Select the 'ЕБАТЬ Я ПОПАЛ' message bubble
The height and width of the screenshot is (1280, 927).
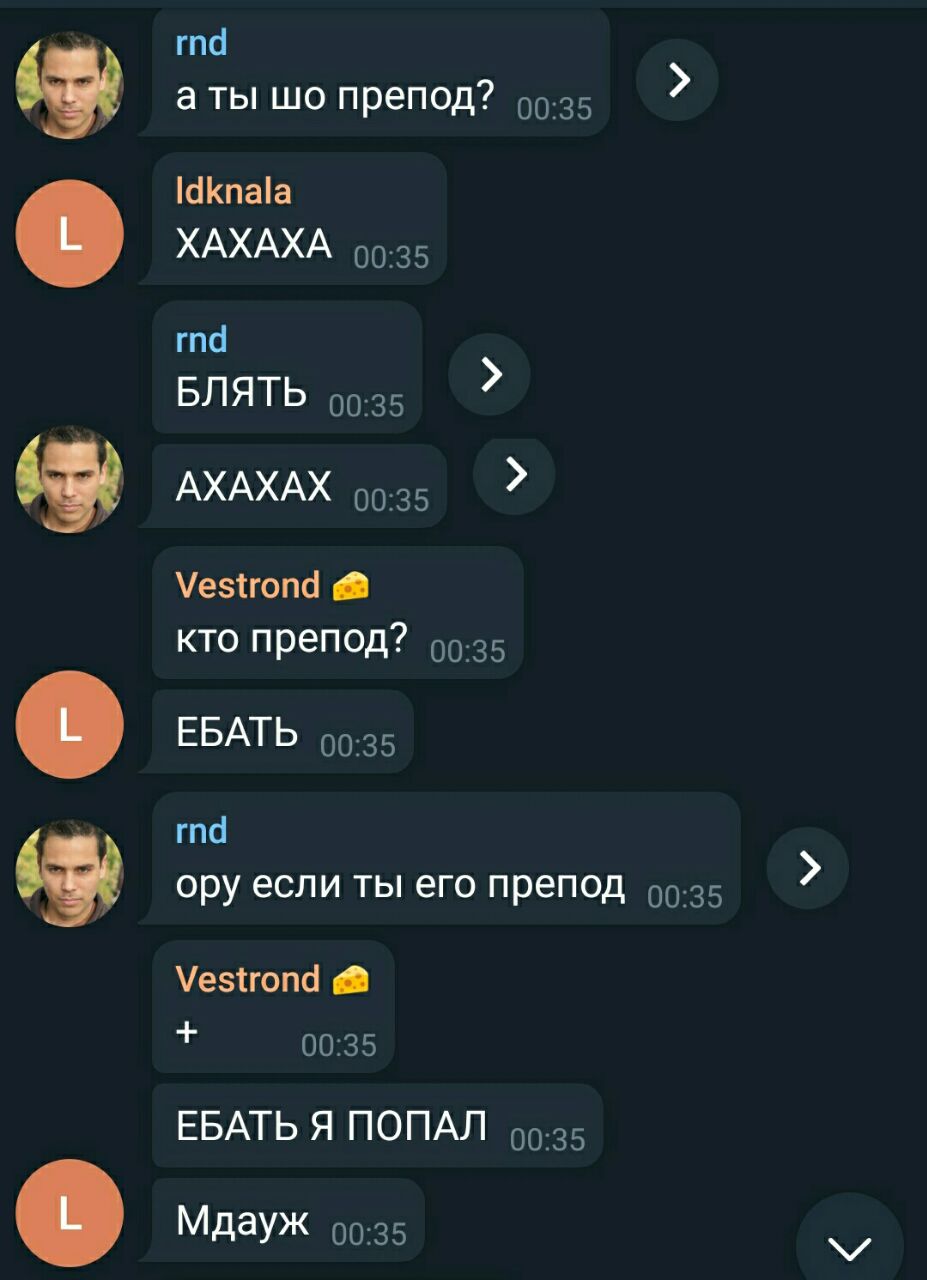(377, 1126)
